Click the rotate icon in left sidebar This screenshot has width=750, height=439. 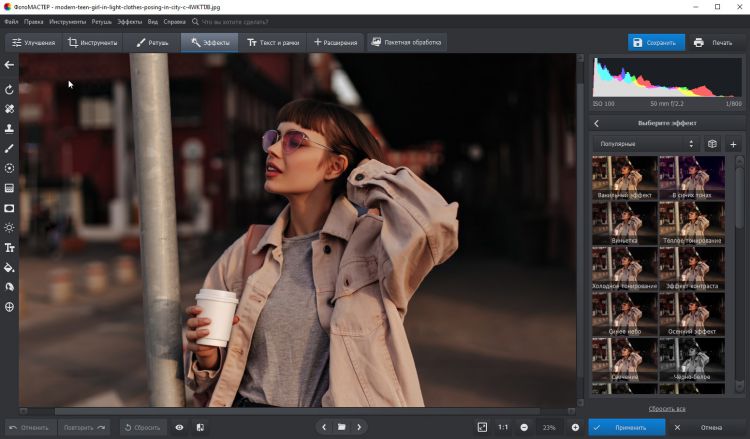[9, 90]
